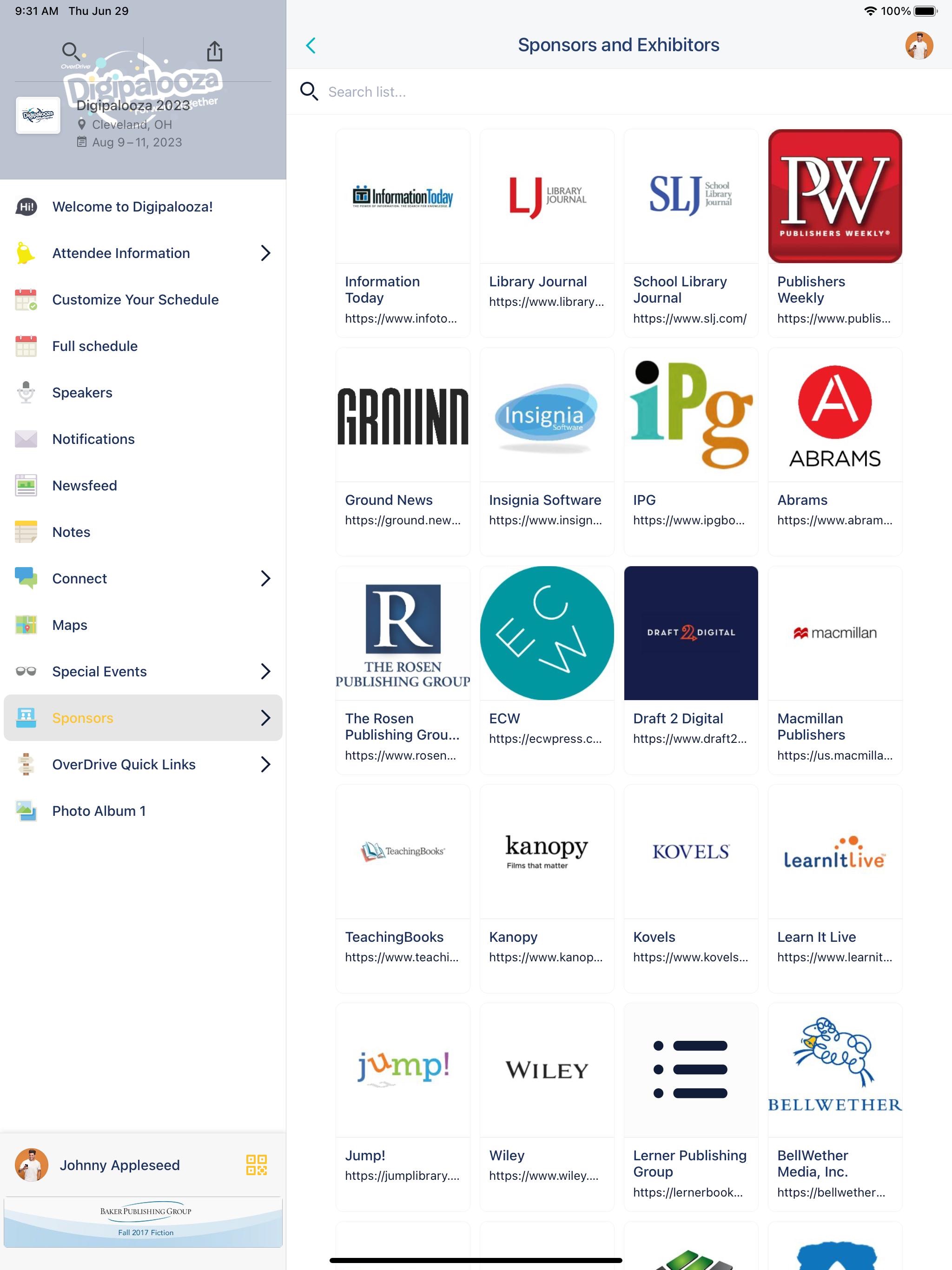Viewport: 952px width, 1270px height.
Task: Tap the Search list input field
Action: (620, 92)
